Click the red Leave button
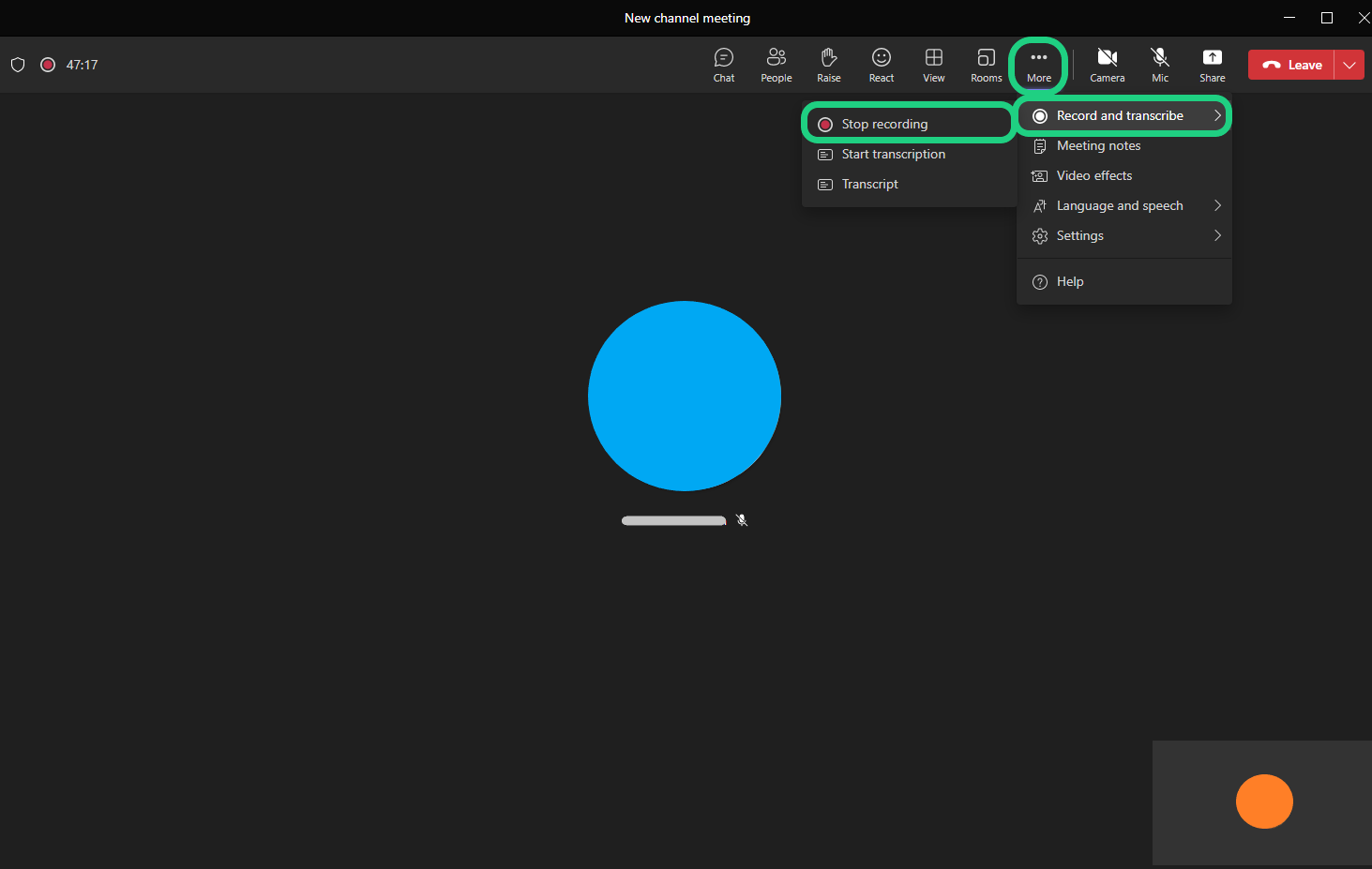1372x869 pixels. click(x=1291, y=65)
